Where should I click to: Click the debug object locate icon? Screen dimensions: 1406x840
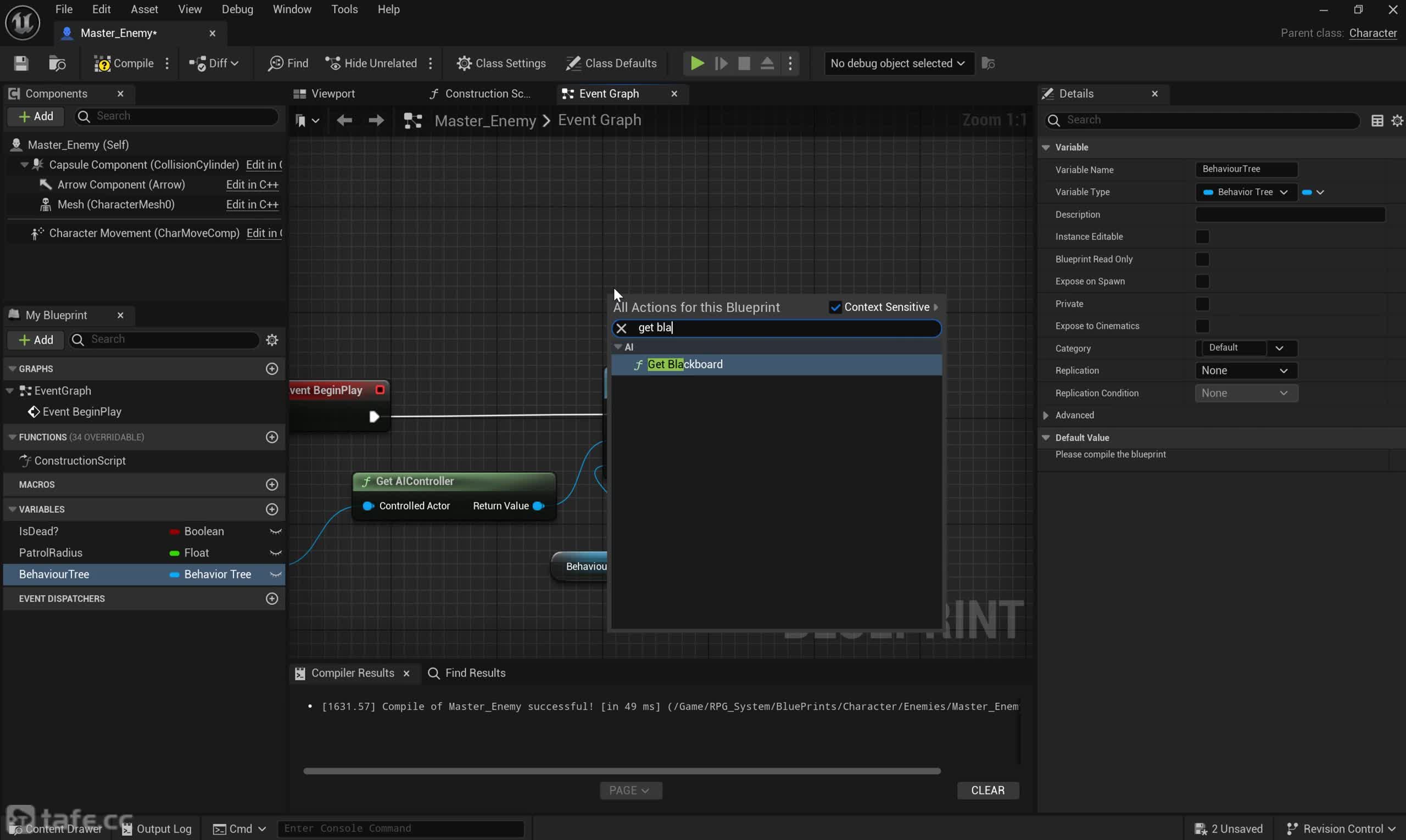click(988, 63)
